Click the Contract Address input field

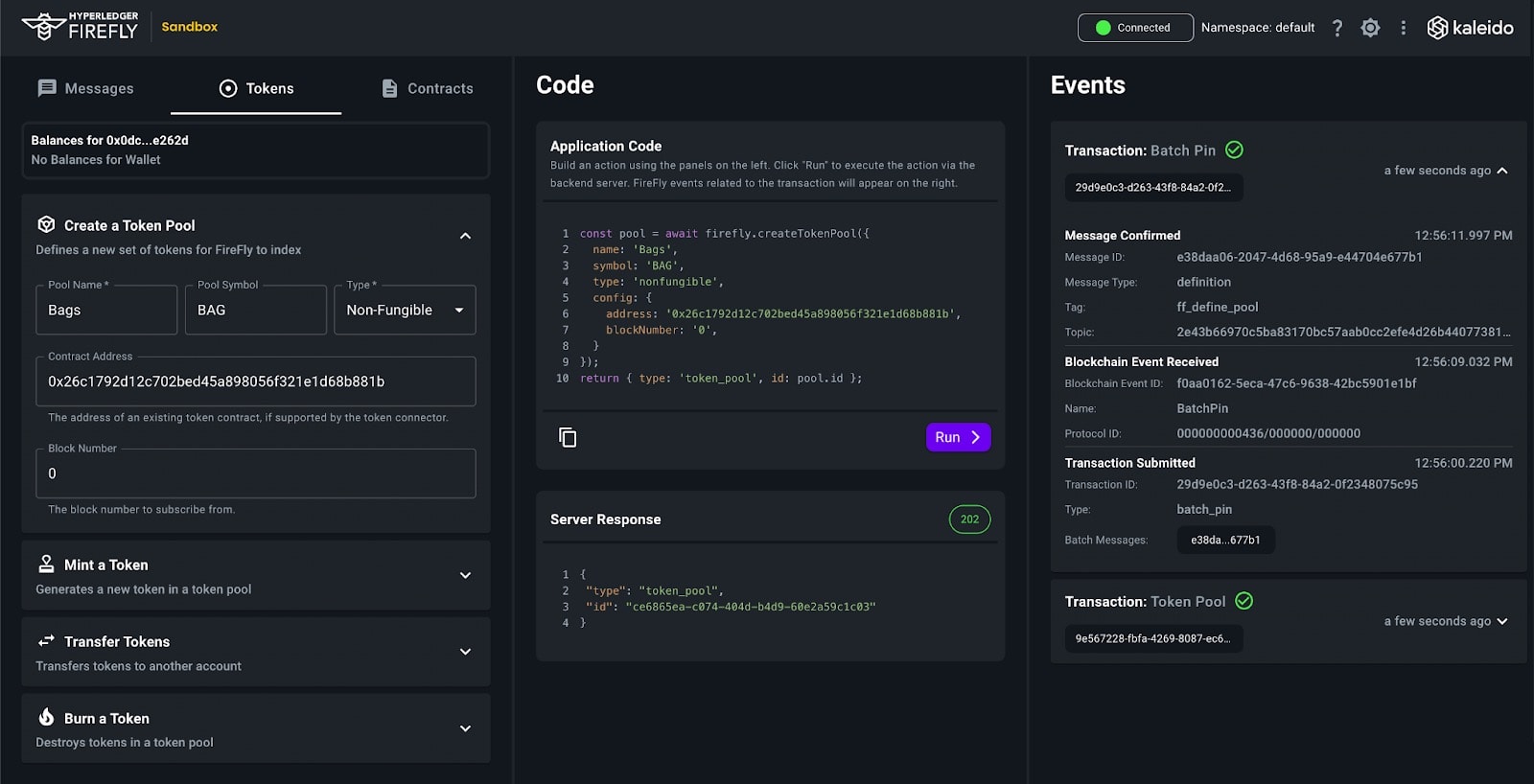point(256,381)
